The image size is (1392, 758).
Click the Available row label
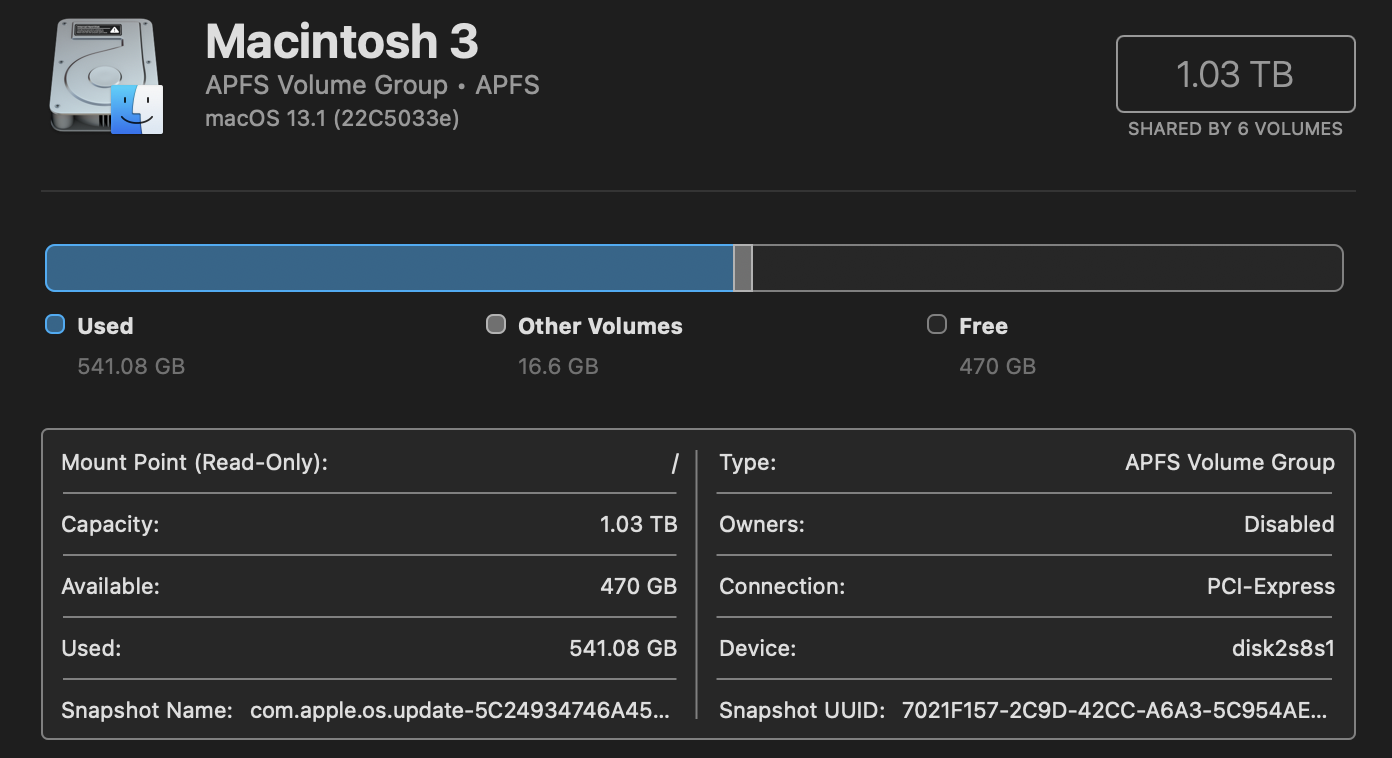pos(110,586)
